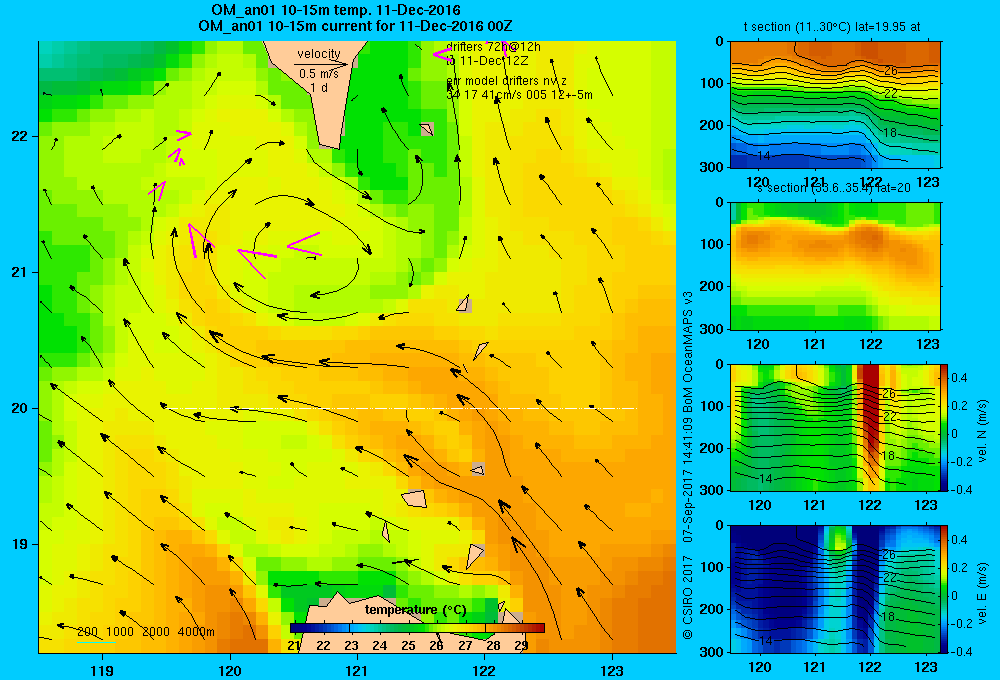Click the temperature colorbar tick label '23'
This screenshot has height=680, width=1000.
351,646
